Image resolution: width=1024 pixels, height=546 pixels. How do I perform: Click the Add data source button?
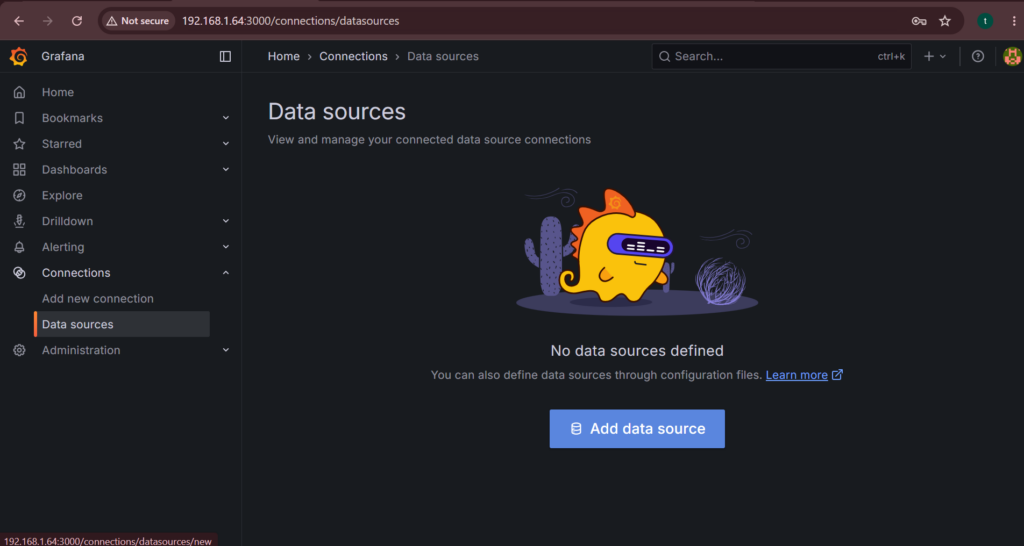[x=637, y=428]
